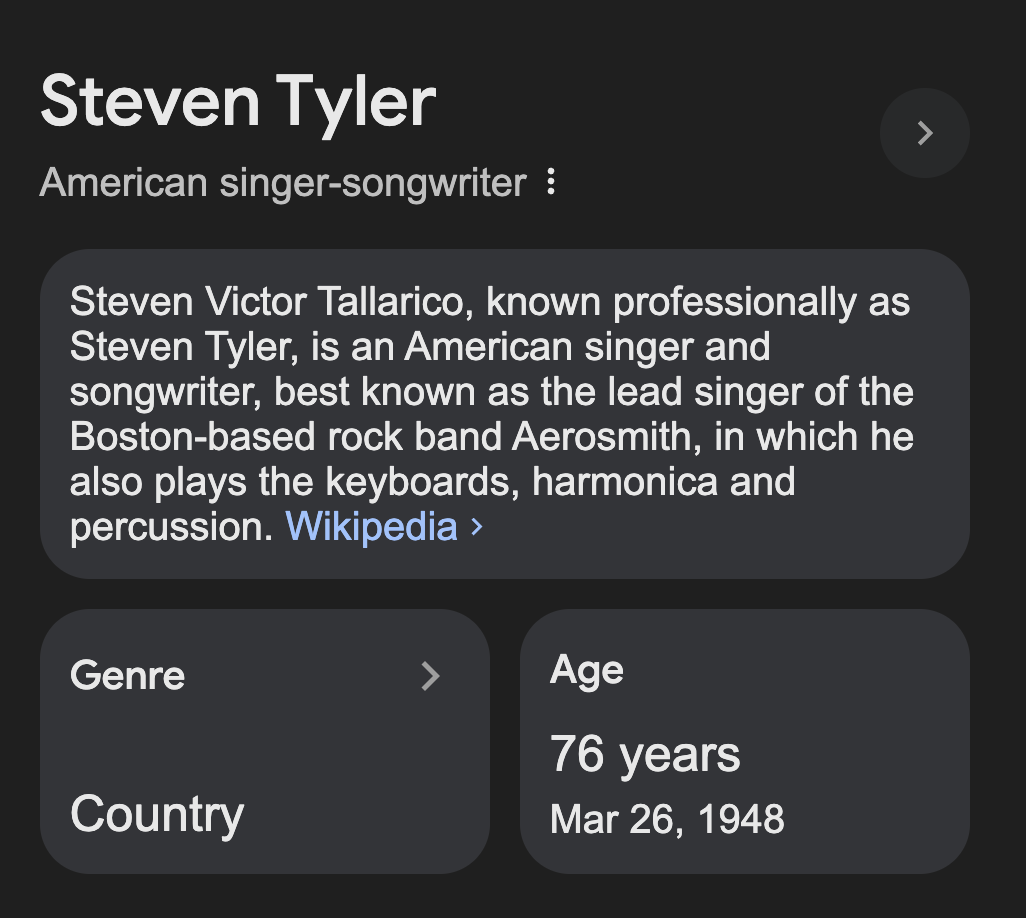Click the 76 years text

(x=645, y=754)
